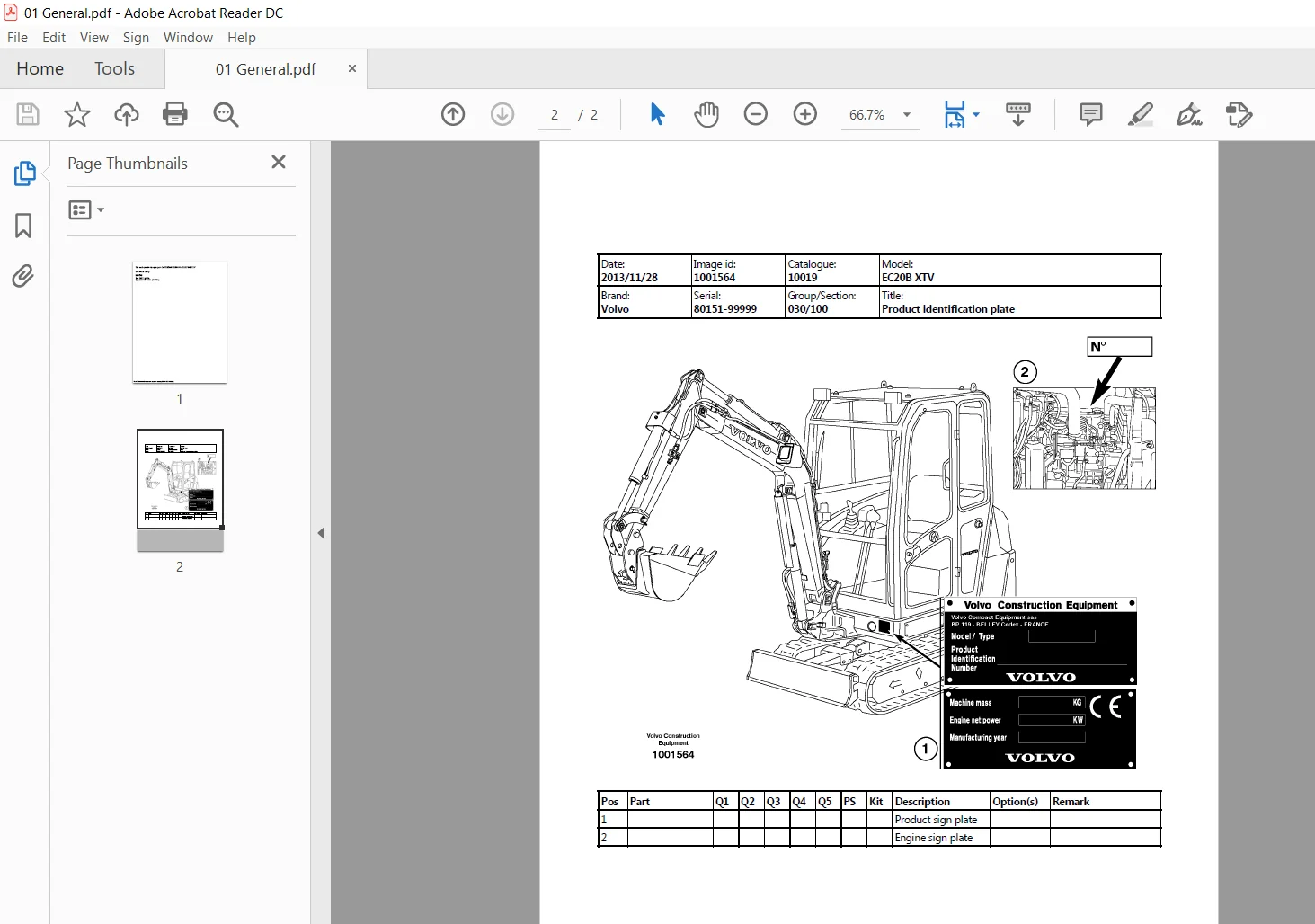Click the 'Page Thumbnails' panel heading

coord(128,164)
